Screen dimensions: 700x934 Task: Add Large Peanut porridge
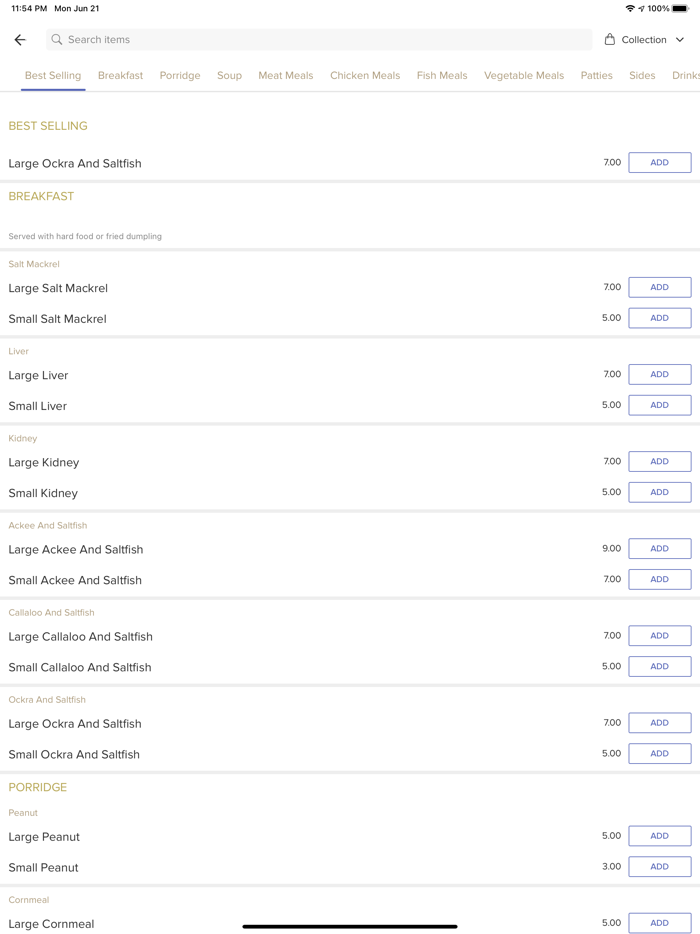659,836
